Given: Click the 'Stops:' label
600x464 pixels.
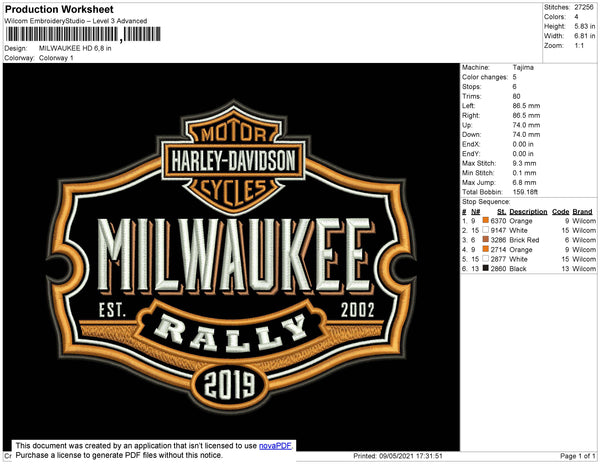Looking at the screenshot, I should click(x=471, y=86).
